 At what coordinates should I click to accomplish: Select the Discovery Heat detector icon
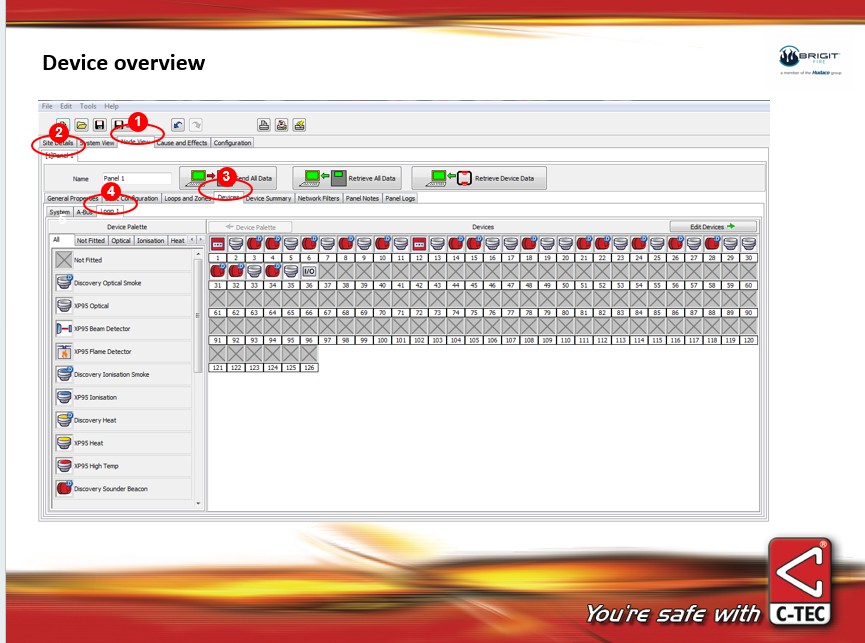coord(64,420)
